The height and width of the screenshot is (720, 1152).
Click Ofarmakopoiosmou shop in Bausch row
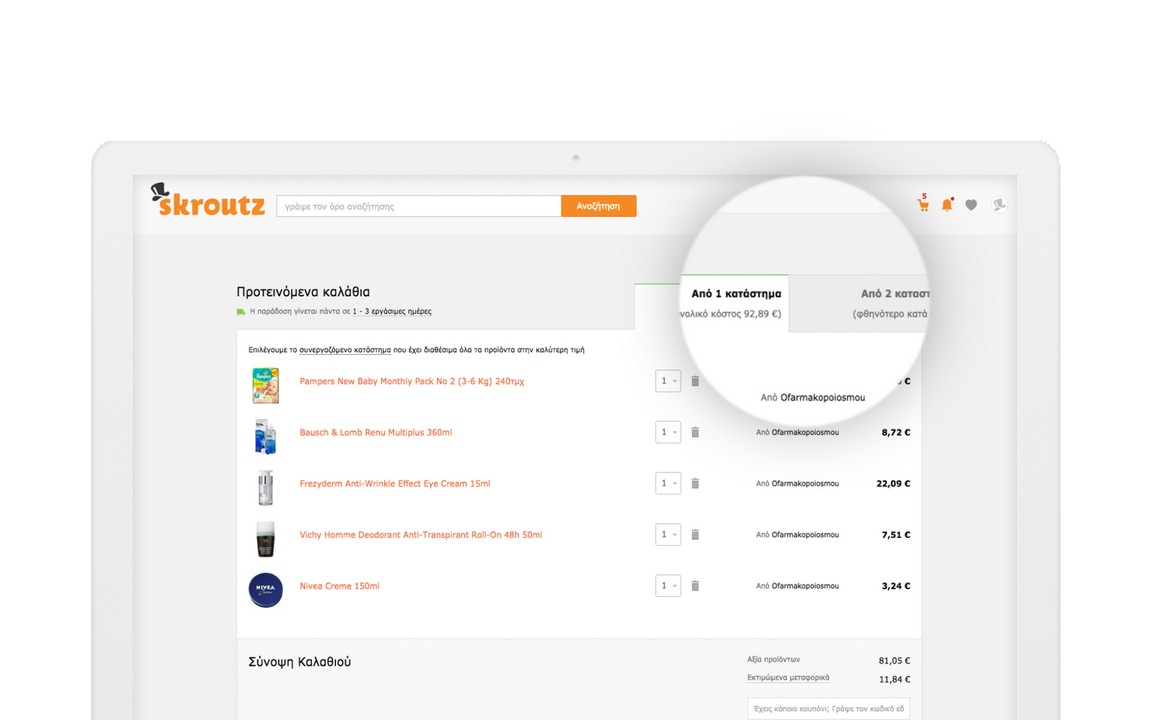pos(804,432)
